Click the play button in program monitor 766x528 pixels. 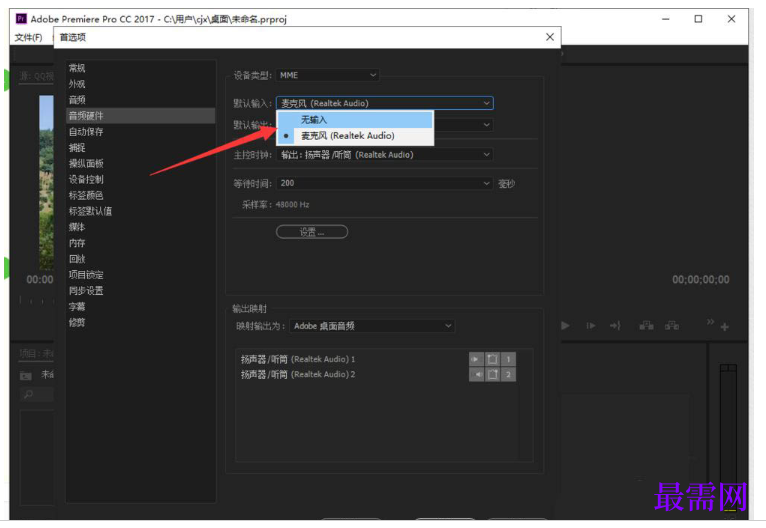(566, 326)
